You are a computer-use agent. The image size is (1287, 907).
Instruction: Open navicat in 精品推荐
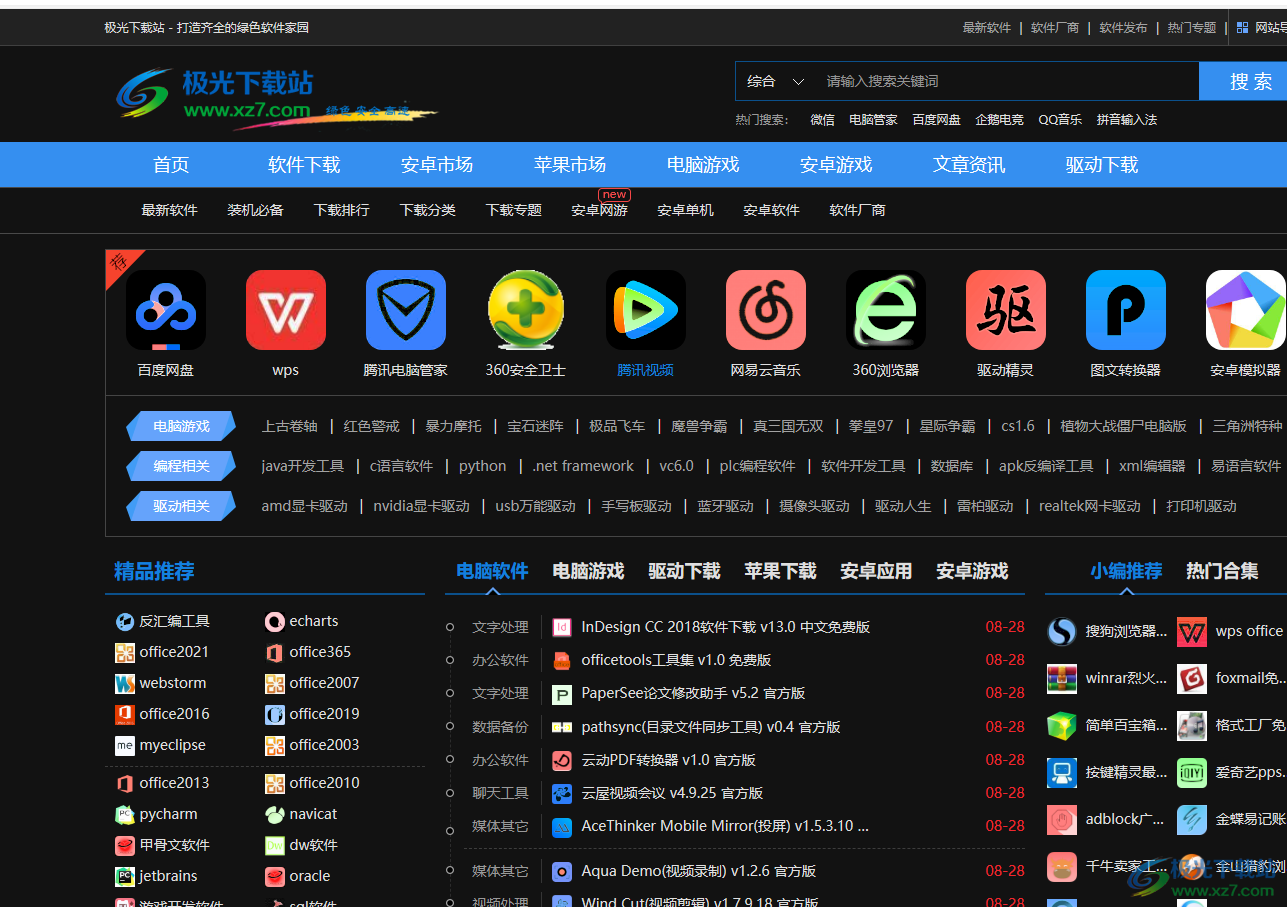tap(313, 814)
